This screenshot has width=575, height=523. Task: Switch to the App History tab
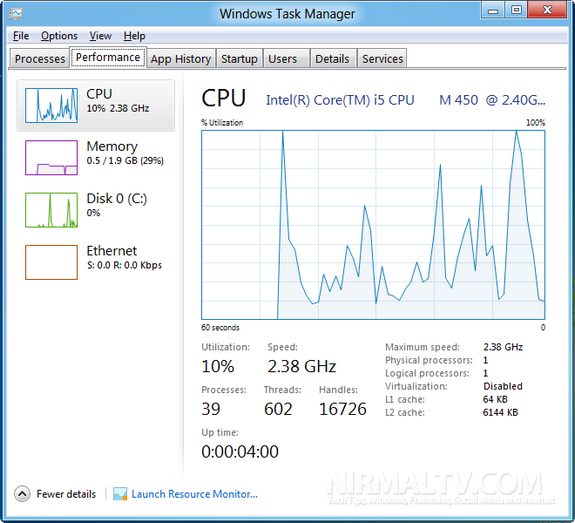coord(181,59)
